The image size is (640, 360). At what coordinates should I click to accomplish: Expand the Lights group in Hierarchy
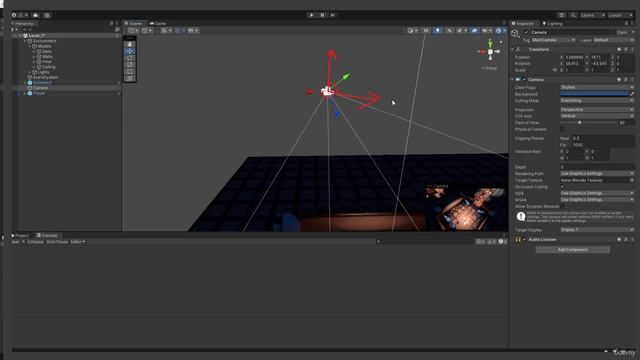tap(30, 72)
